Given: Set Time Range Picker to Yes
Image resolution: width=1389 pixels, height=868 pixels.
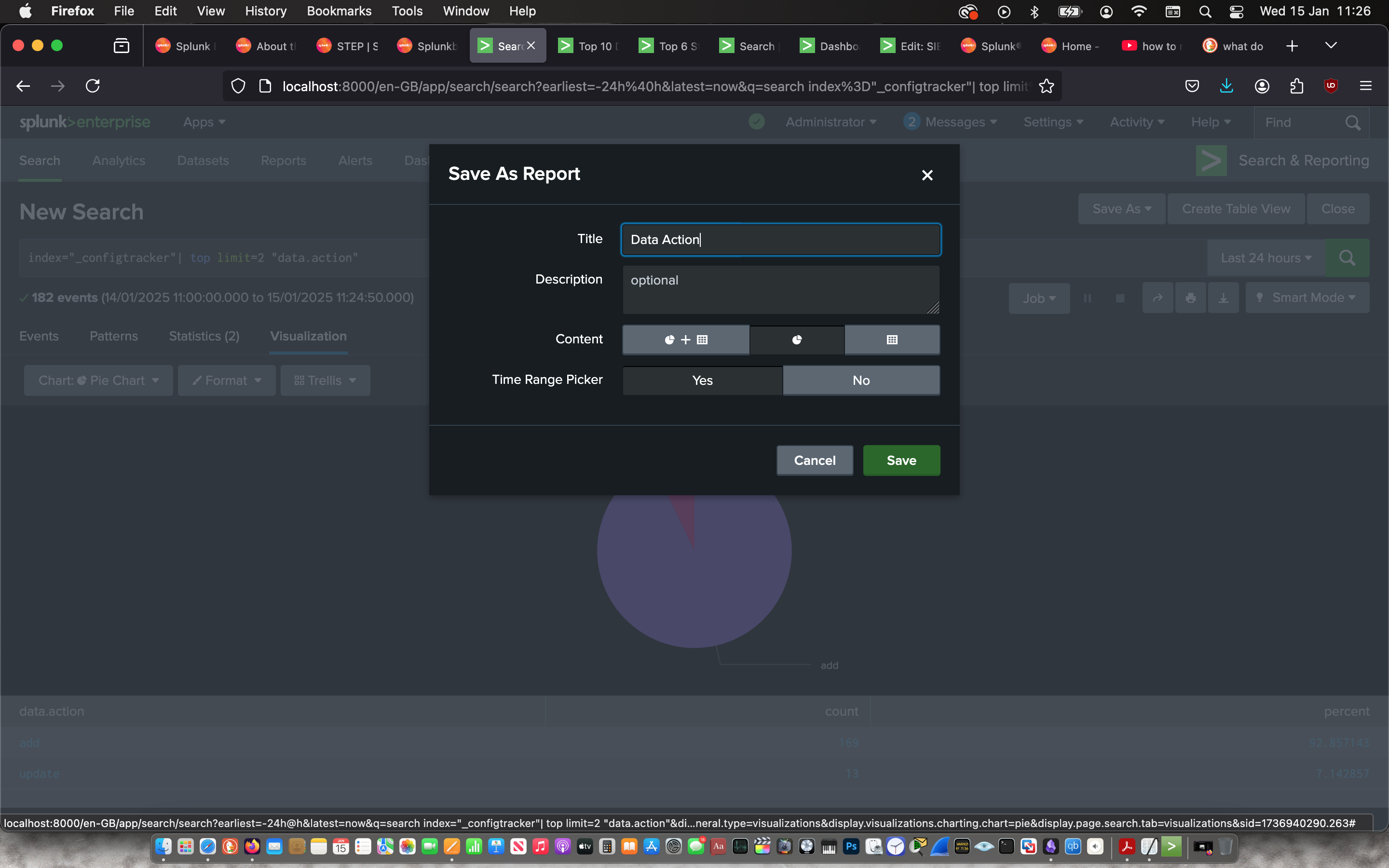Looking at the screenshot, I should (x=702, y=380).
